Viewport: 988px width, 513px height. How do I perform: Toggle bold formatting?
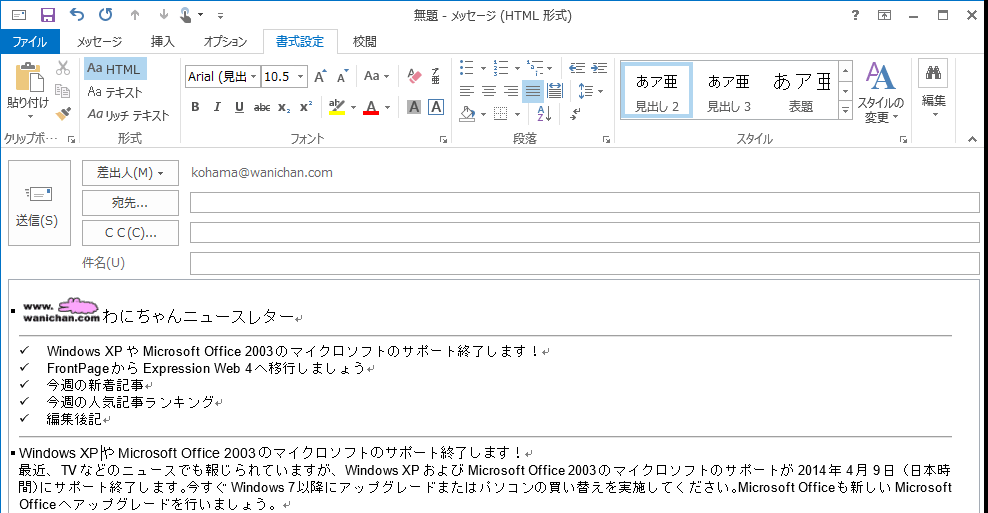(195, 107)
